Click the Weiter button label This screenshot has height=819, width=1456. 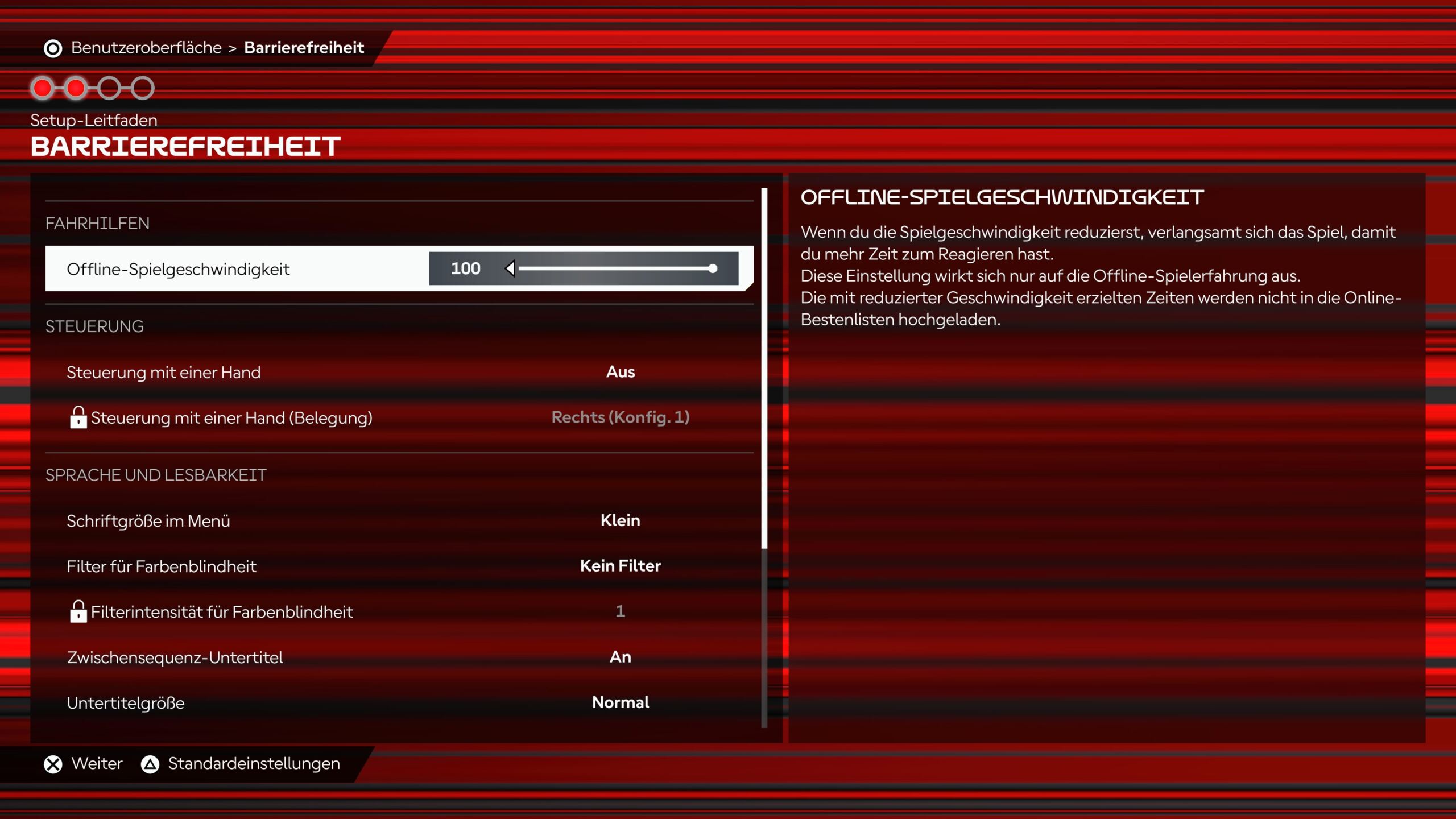(97, 763)
